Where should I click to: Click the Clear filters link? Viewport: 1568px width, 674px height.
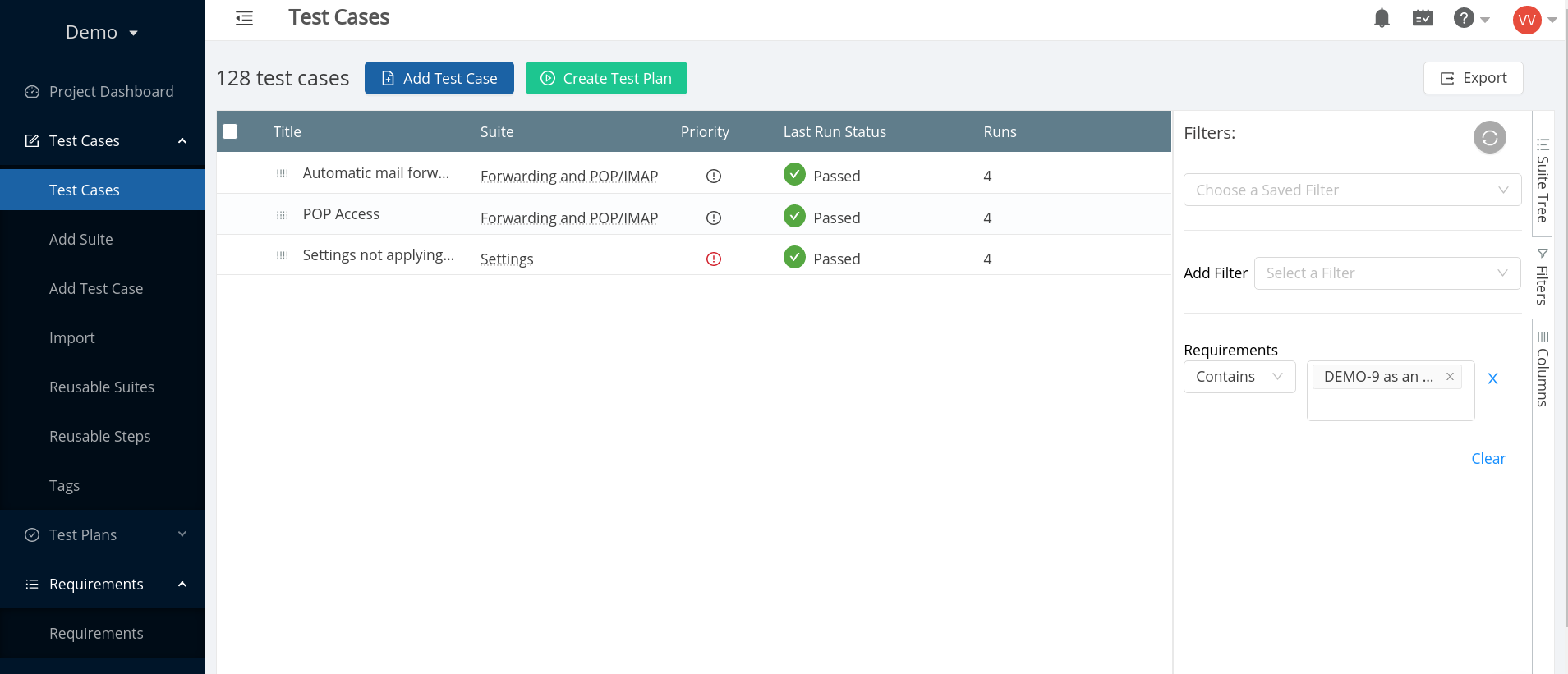1488,459
